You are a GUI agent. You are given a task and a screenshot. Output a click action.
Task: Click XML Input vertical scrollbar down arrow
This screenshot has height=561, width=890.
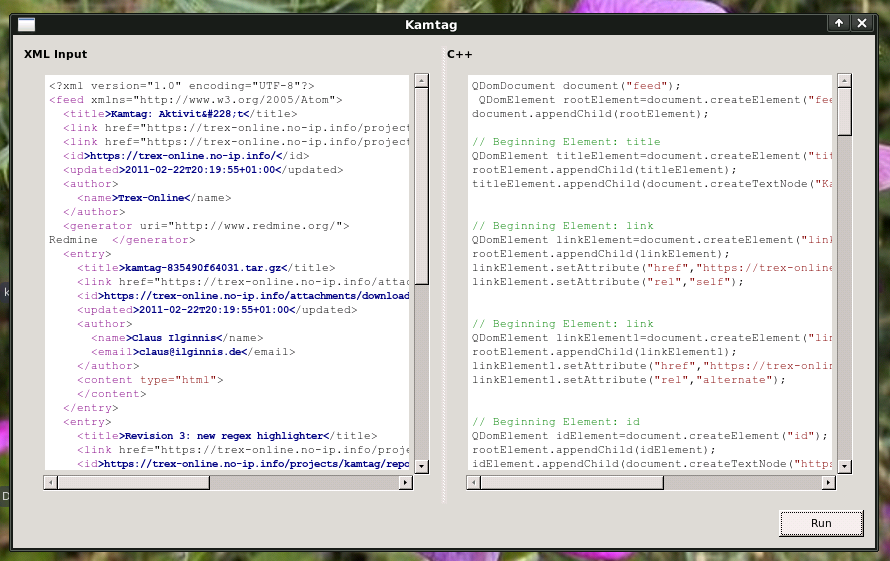(x=421, y=467)
